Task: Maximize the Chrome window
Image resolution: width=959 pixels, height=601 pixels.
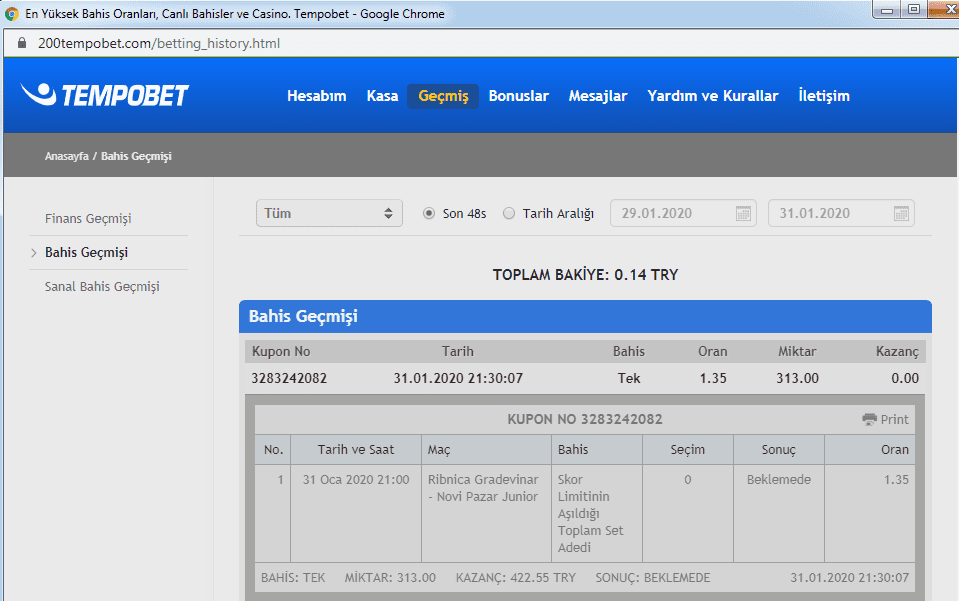Action: point(914,10)
